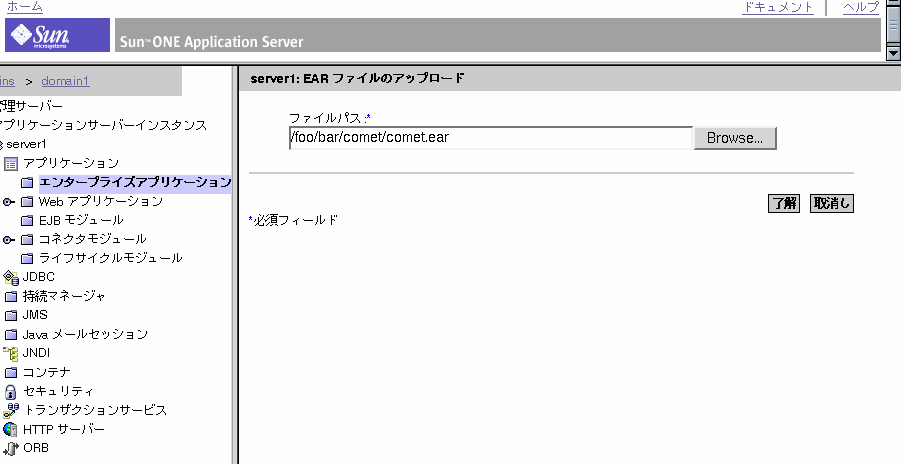Click the アプリケーション list icon
Viewport: 901px width, 464px height.
(11, 164)
